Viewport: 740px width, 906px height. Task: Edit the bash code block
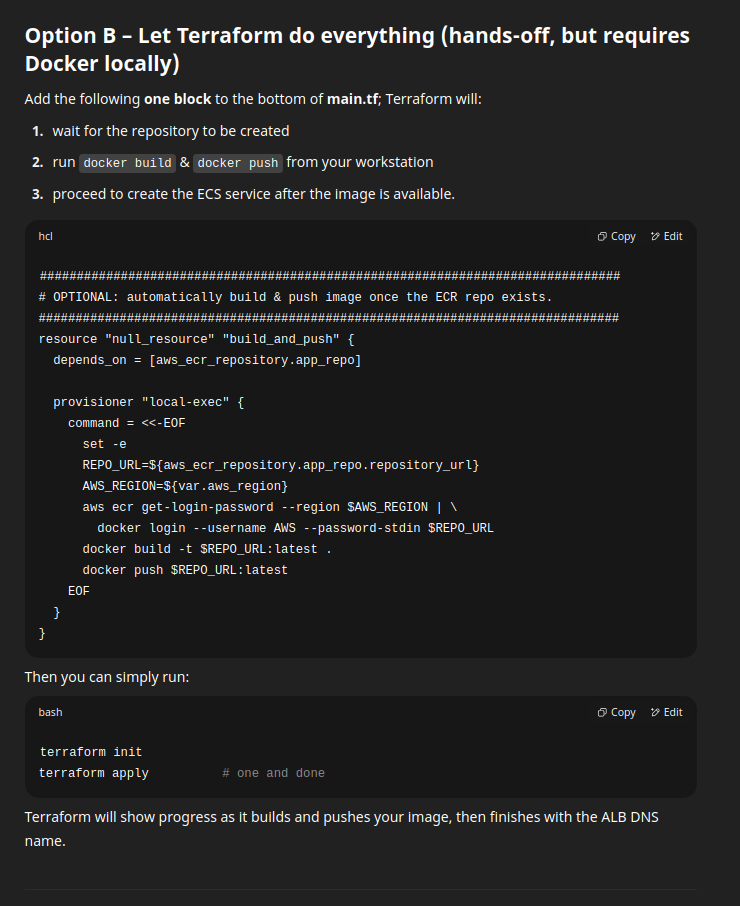667,712
